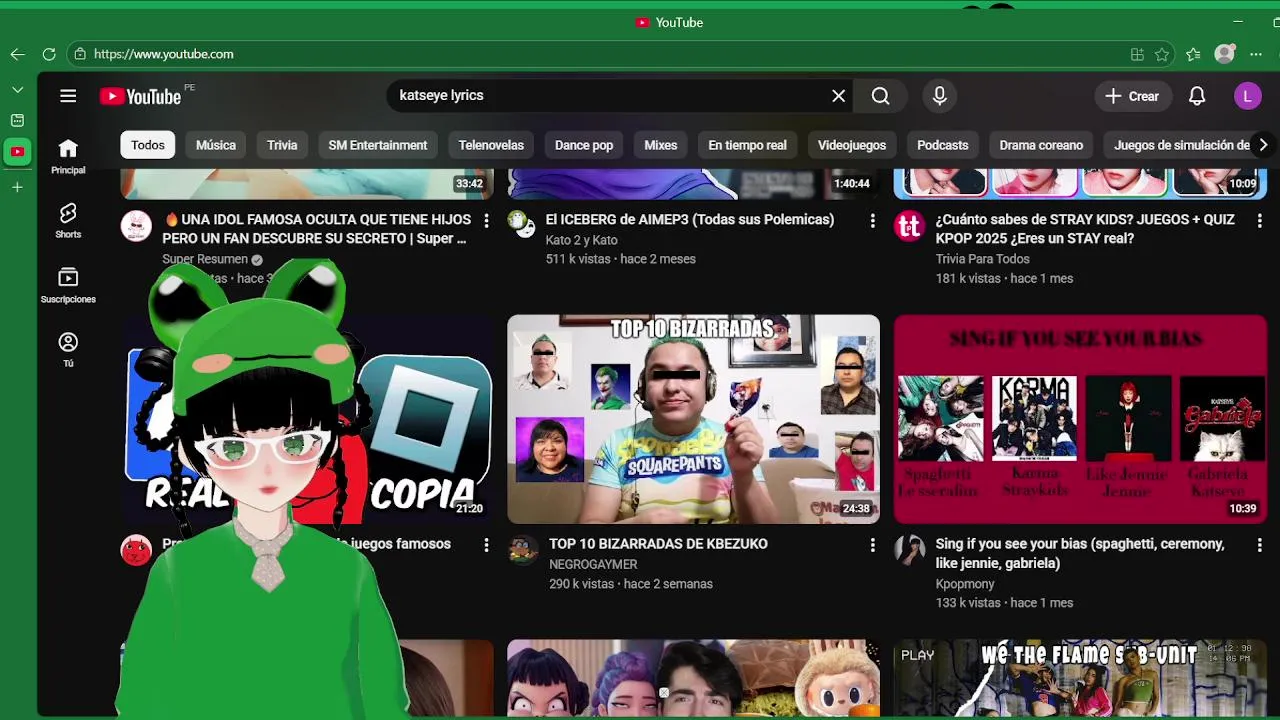The width and height of the screenshot is (1280, 720).
Task: Open the Tú section in sidebar
Action: (x=68, y=350)
